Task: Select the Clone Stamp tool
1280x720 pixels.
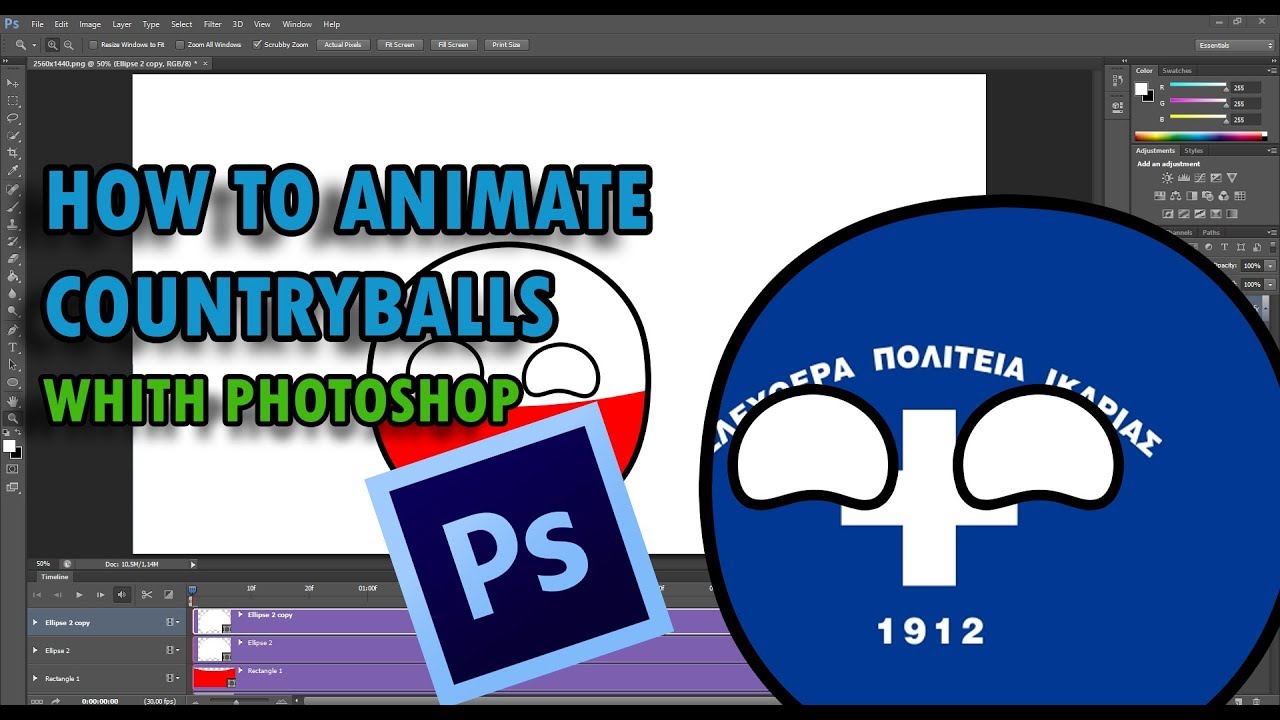Action: click(x=13, y=224)
